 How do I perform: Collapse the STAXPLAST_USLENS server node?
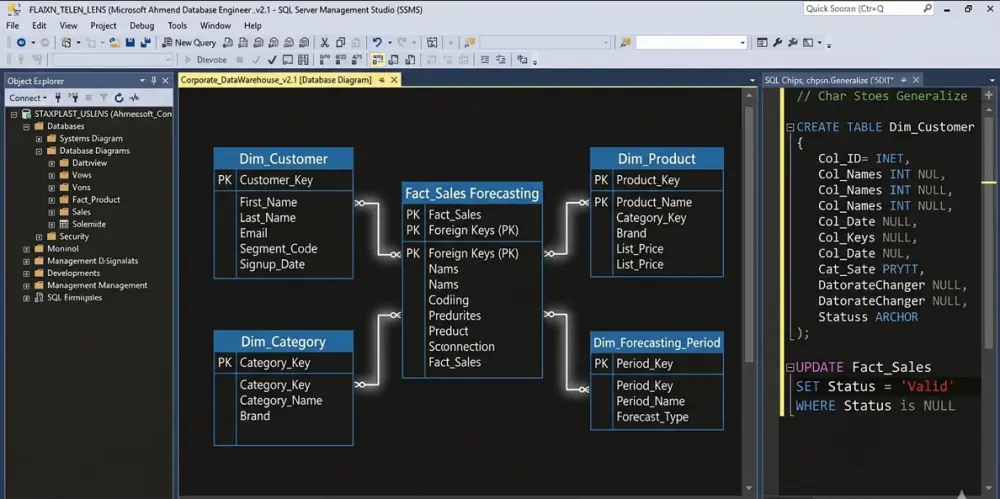14,114
